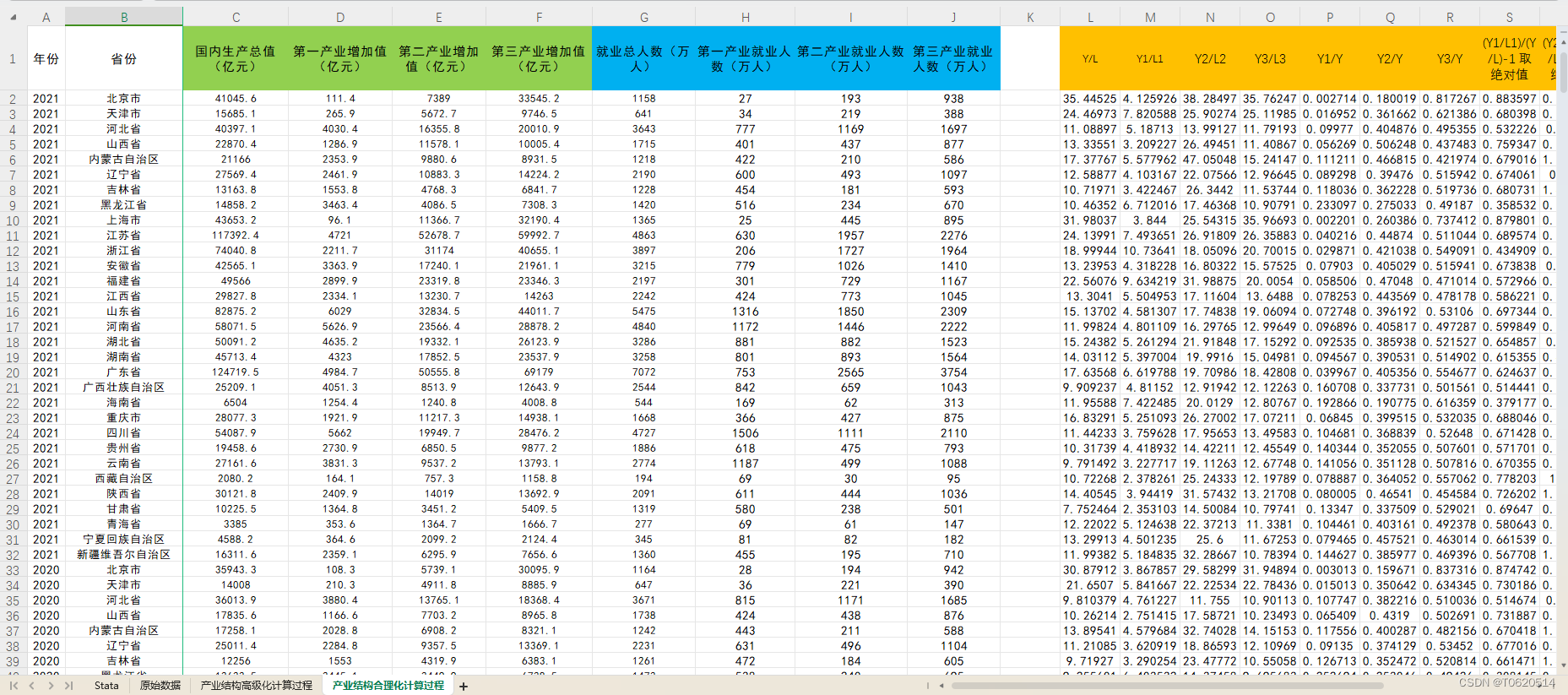Switch to the Stata sheet tab
This screenshot has height=695, width=1568.
coord(106,686)
